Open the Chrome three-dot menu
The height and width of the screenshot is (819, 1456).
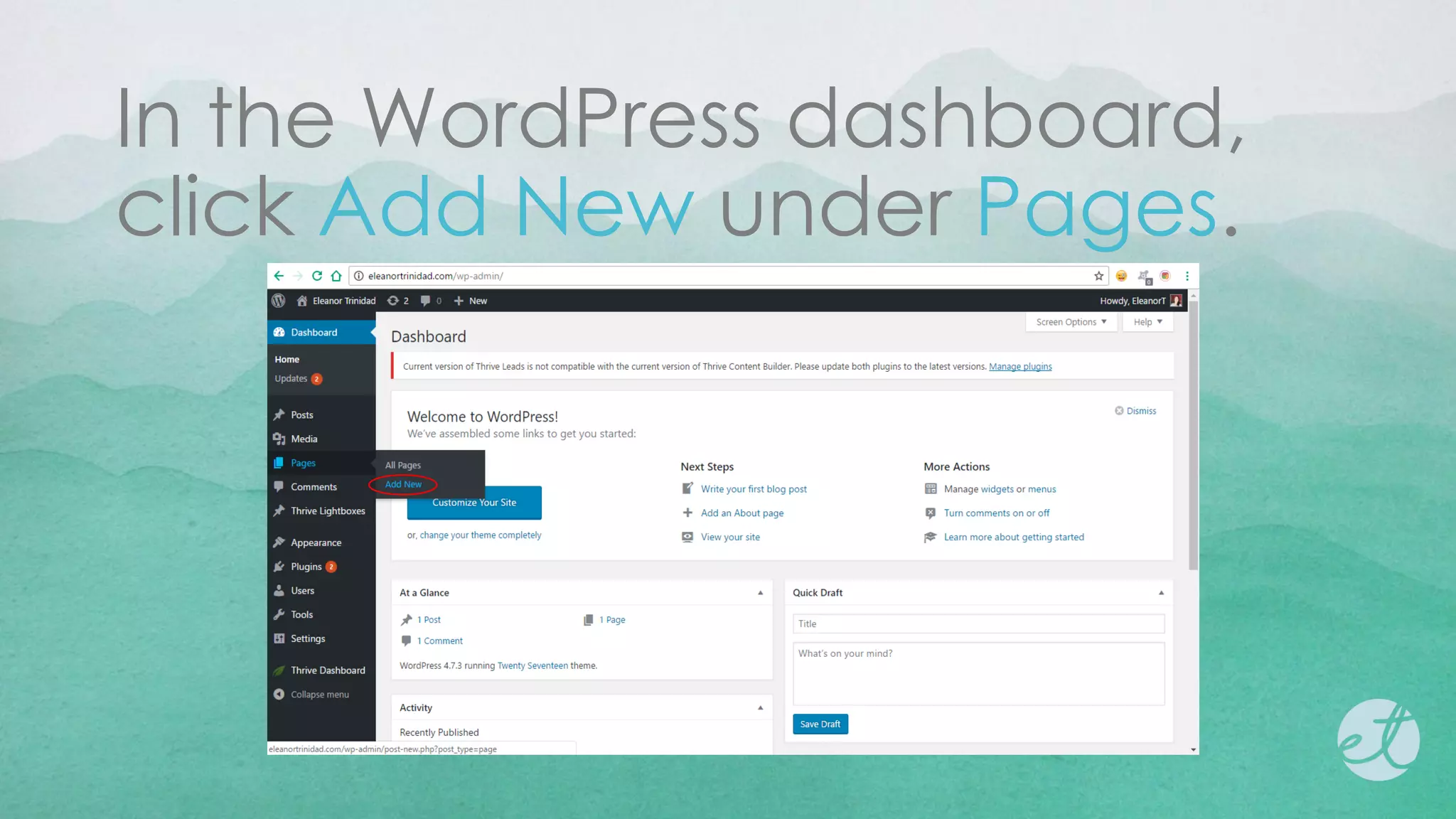click(1187, 276)
